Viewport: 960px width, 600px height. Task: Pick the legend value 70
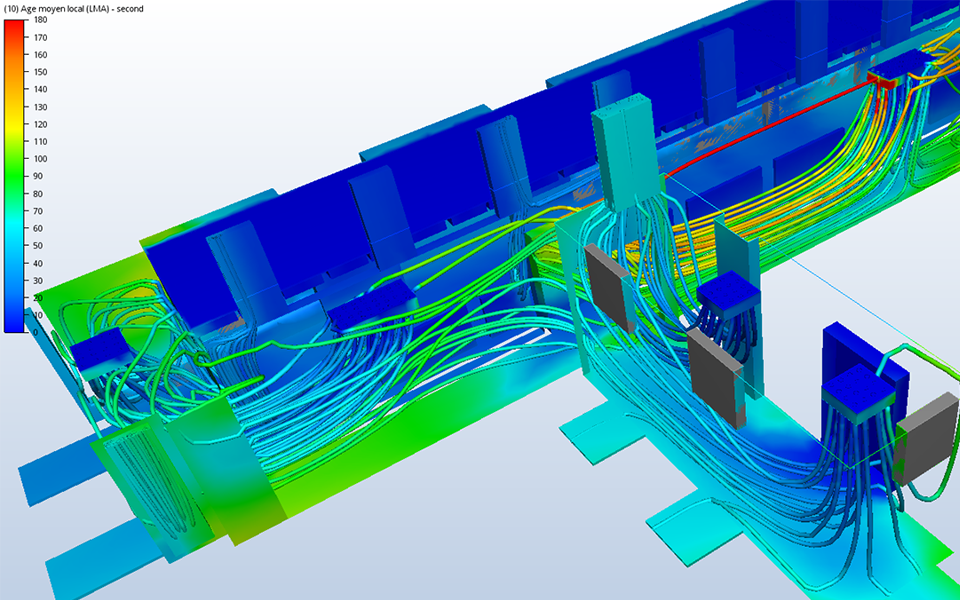point(39,211)
